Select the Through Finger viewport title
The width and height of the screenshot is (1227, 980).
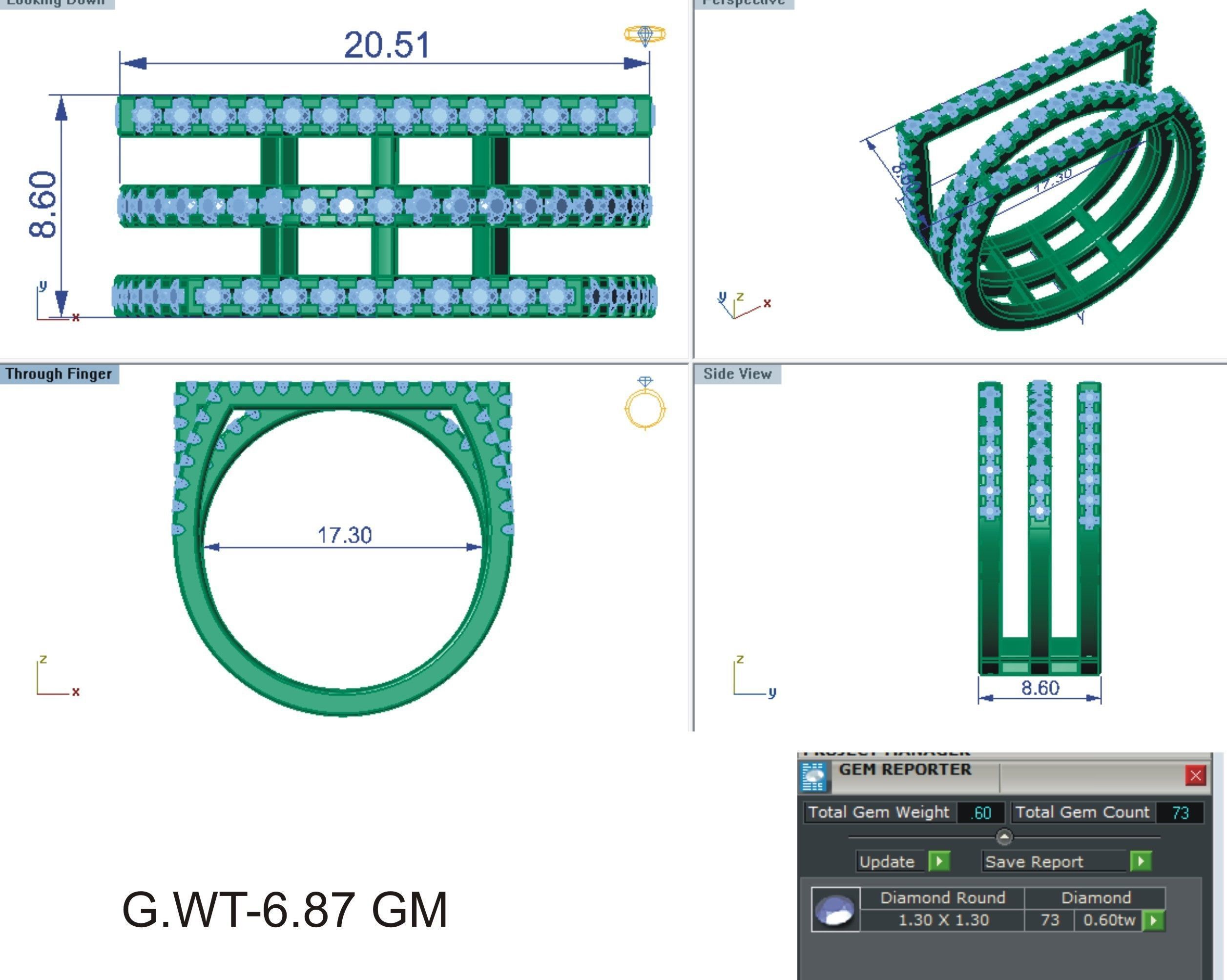click(59, 374)
